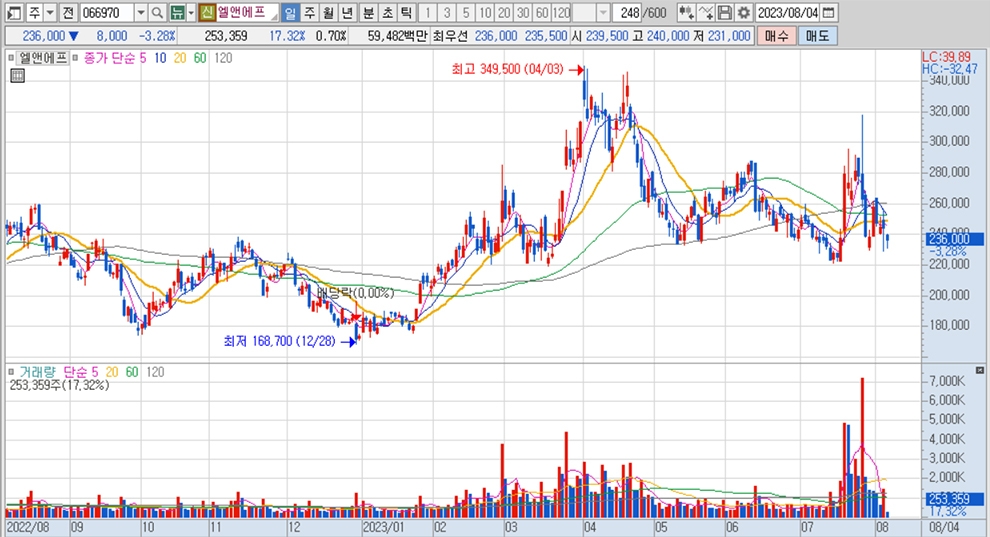Open the 주 market type dropdown arrow
The image size is (990, 537).
tap(48, 13)
